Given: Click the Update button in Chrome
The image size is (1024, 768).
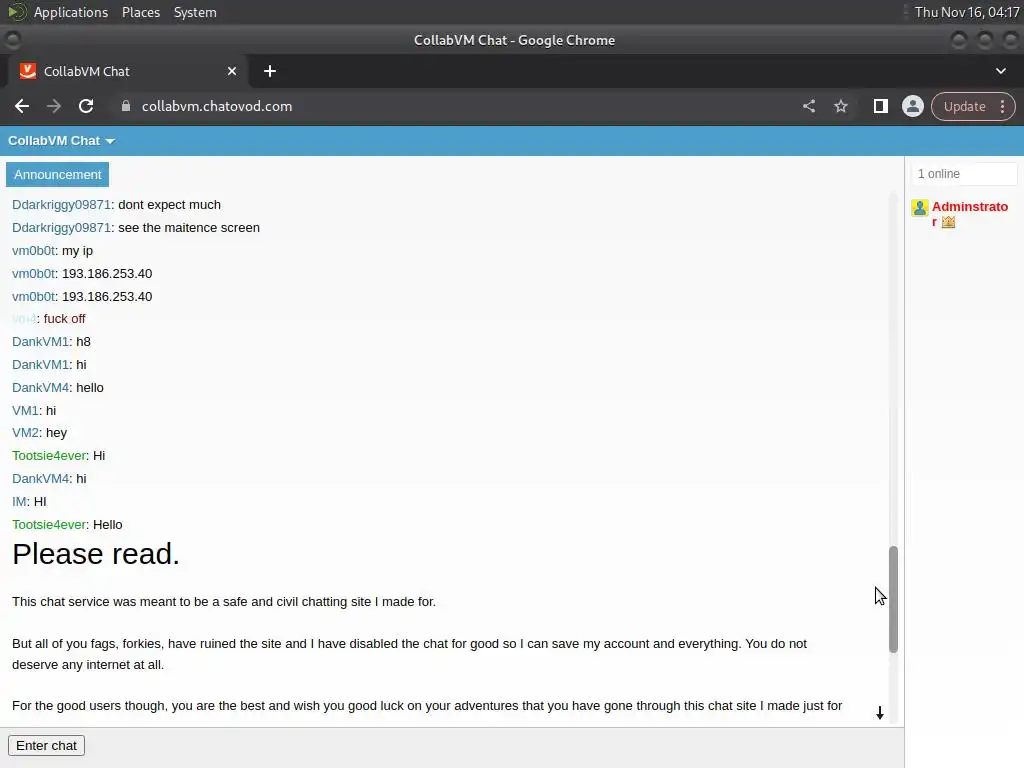Looking at the screenshot, I should [x=965, y=106].
